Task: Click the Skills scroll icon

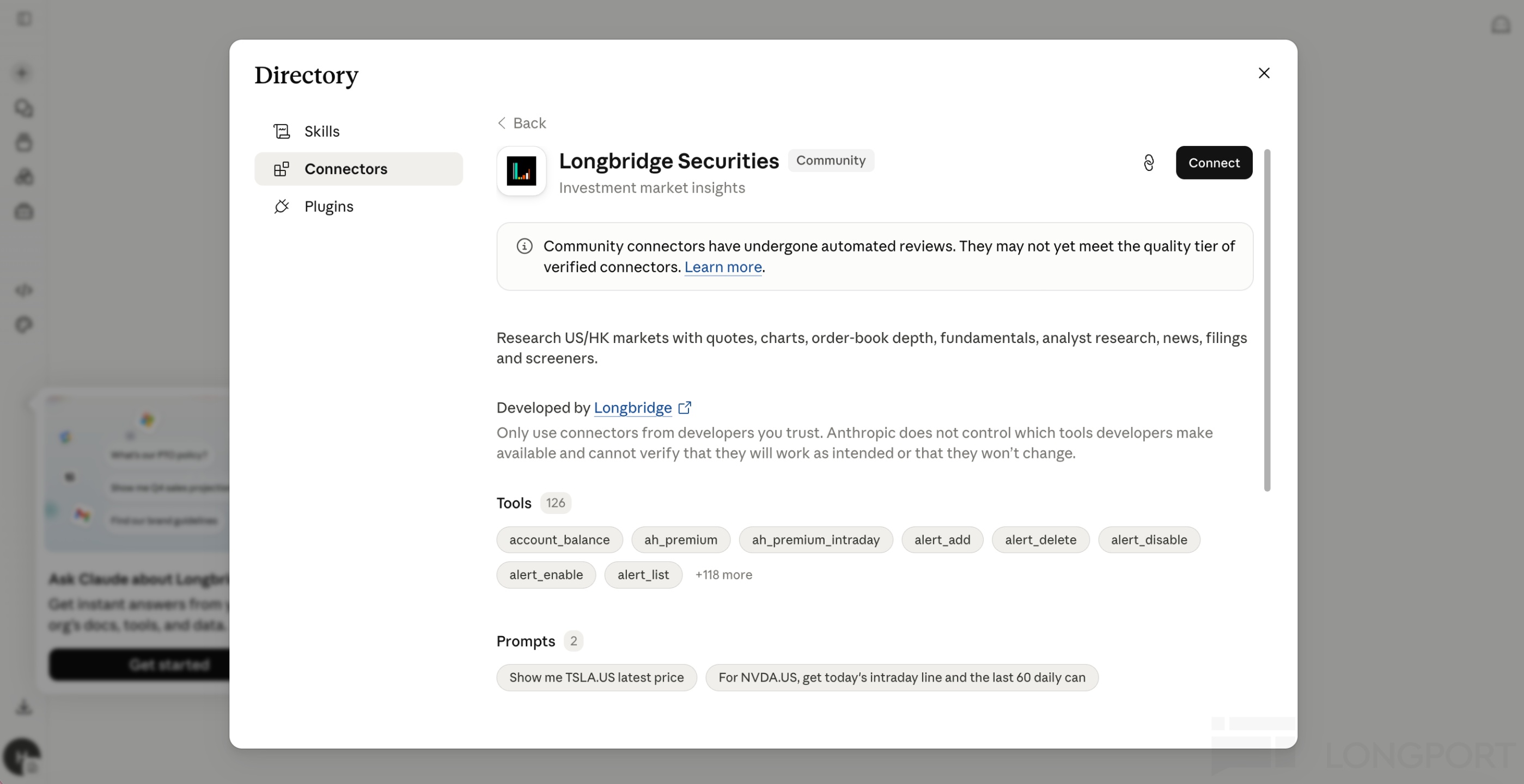Action: (x=282, y=131)
